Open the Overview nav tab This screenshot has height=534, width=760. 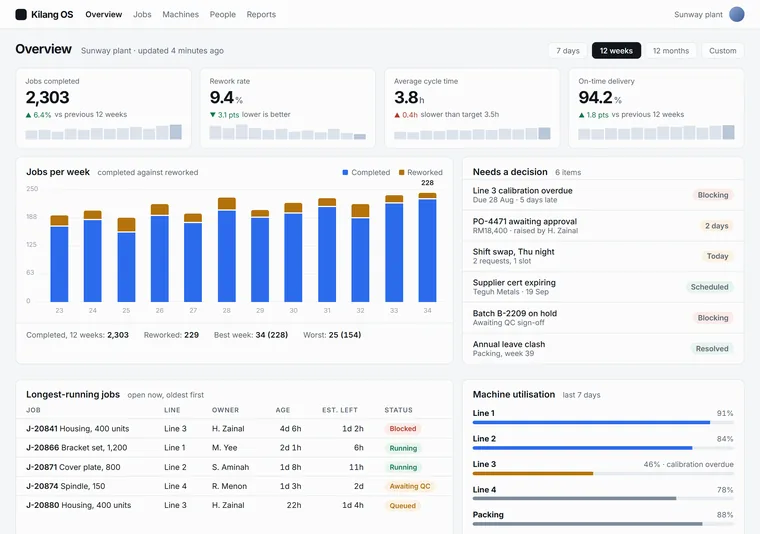coord(104,15)
